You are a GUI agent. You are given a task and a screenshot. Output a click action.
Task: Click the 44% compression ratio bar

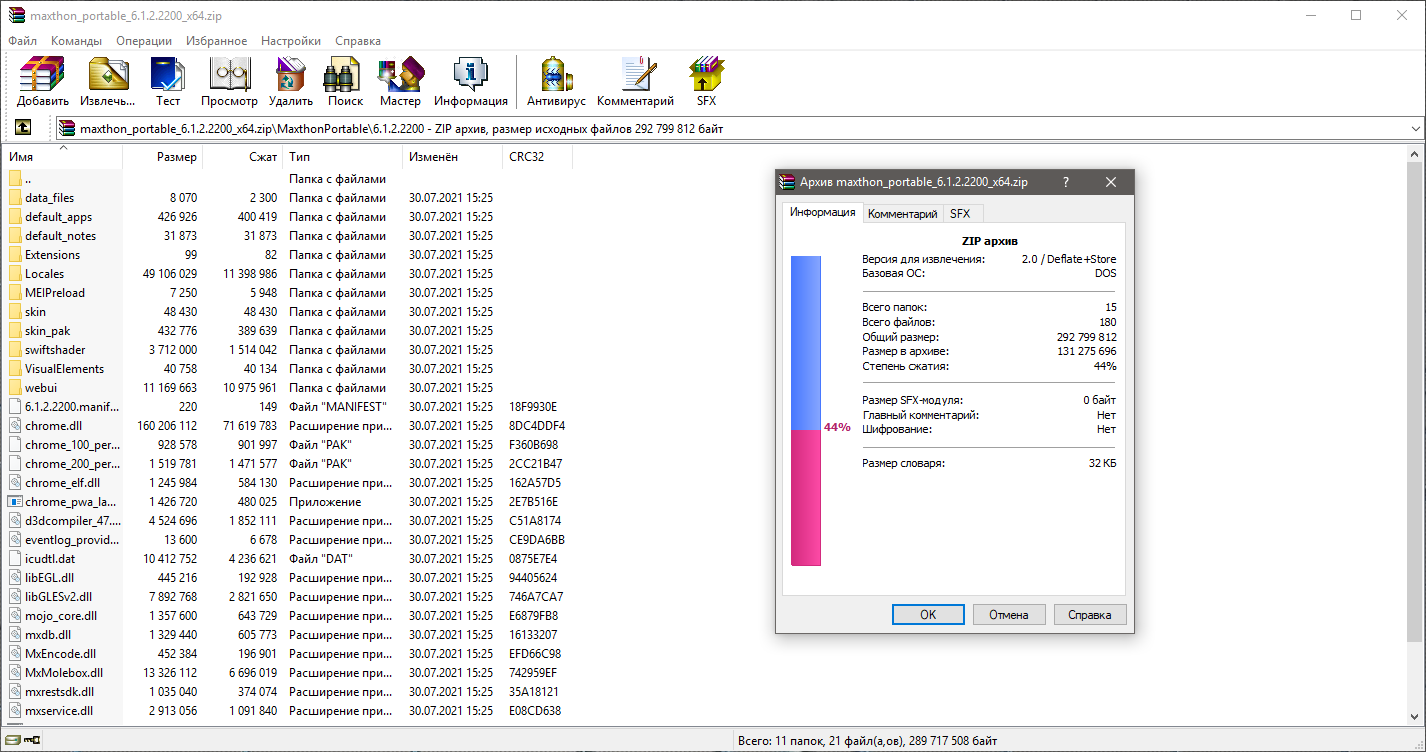tap(806, 410)
